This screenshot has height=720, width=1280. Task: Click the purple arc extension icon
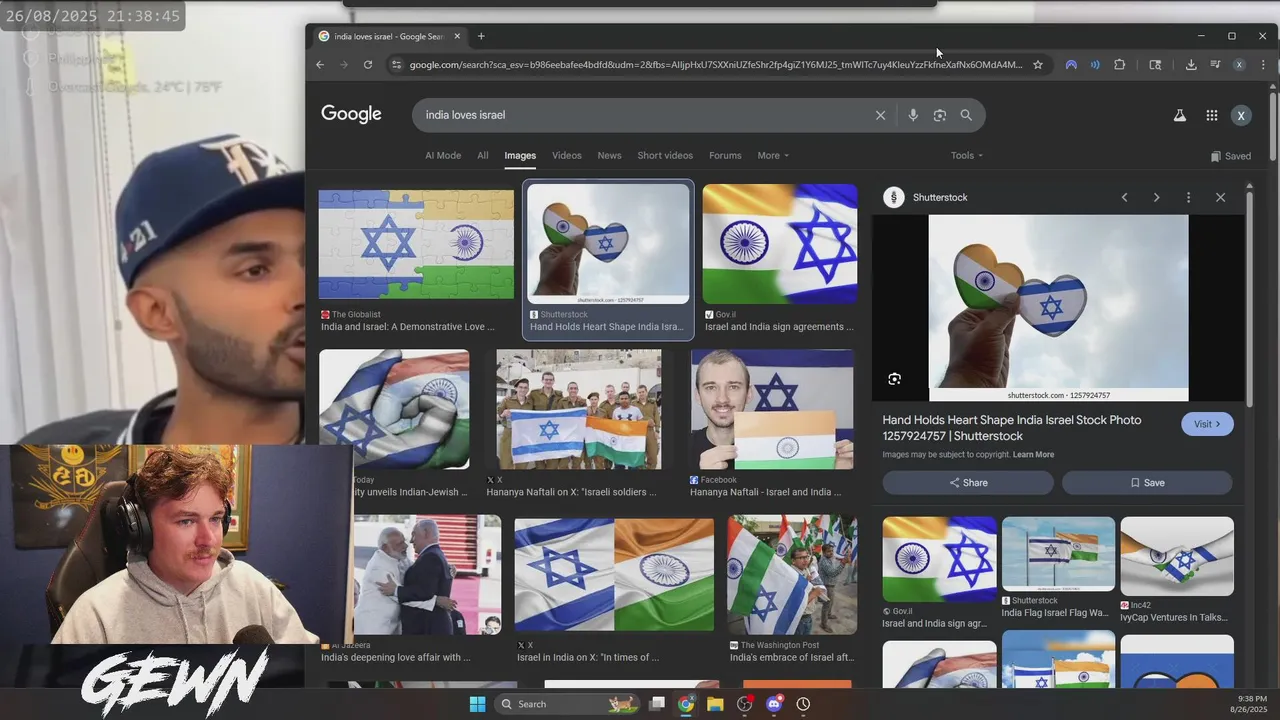tap(1071, 65)
